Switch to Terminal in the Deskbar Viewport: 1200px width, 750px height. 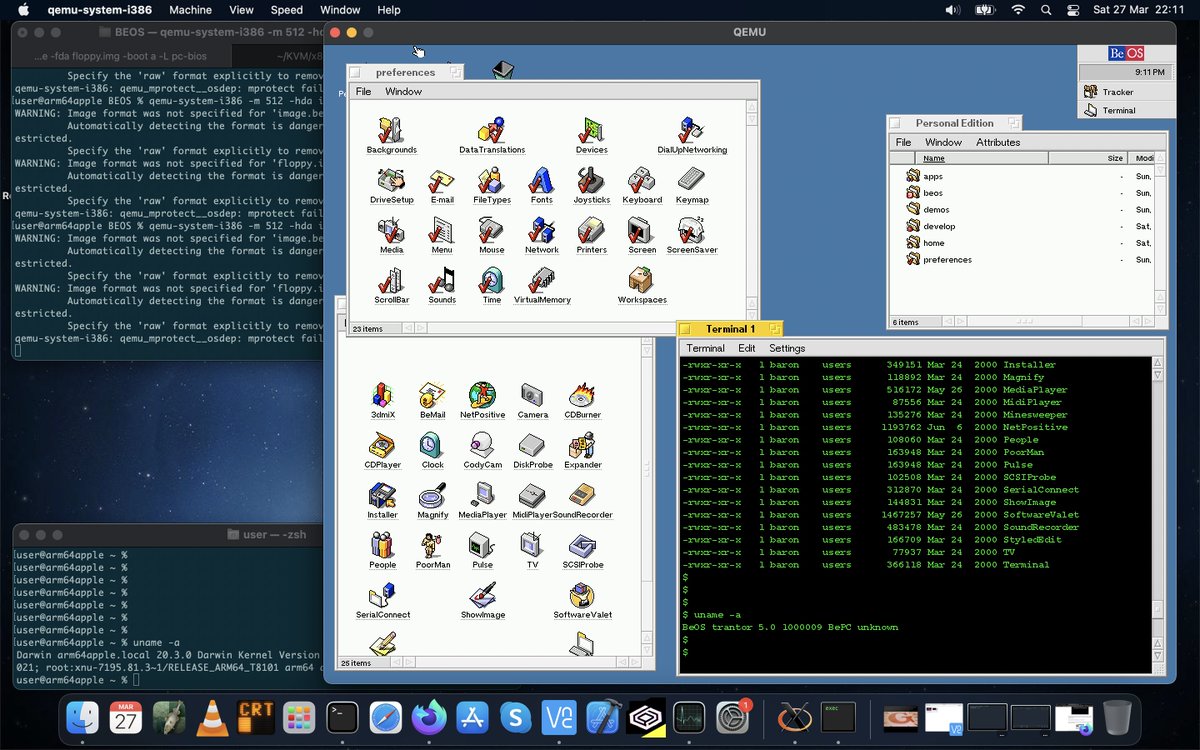pyautogui.click(x=1126, y=110)
